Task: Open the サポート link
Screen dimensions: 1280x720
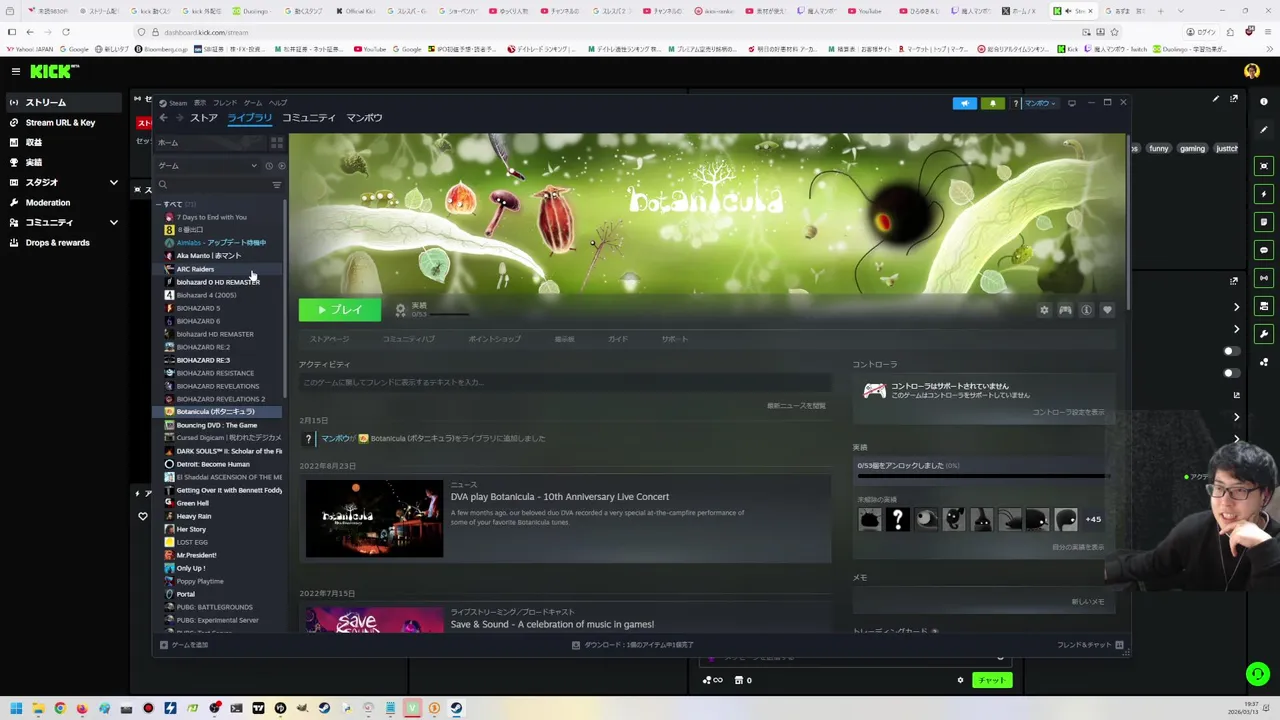Action: pyautogui.click(x=674, y=339)
